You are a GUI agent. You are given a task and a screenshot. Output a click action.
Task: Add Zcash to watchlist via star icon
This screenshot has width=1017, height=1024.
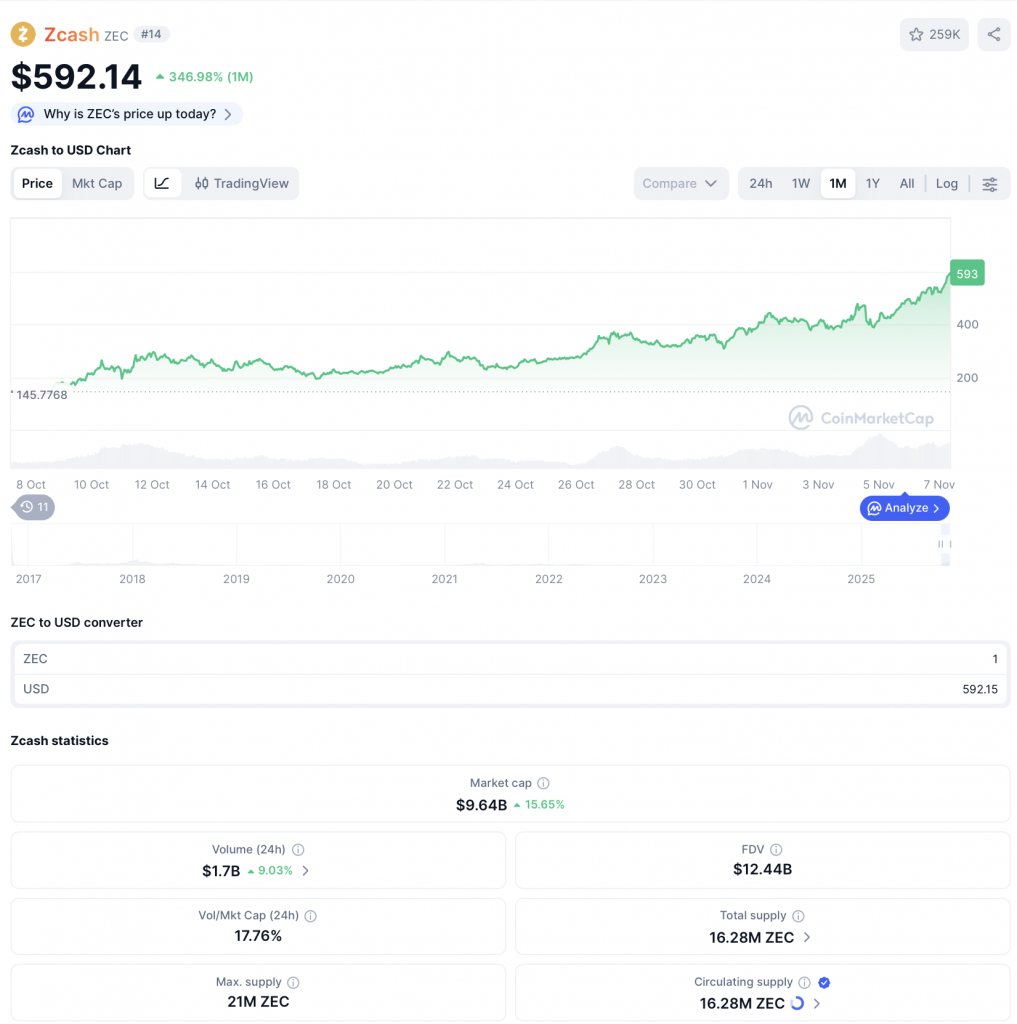click(x=916, y=35)
